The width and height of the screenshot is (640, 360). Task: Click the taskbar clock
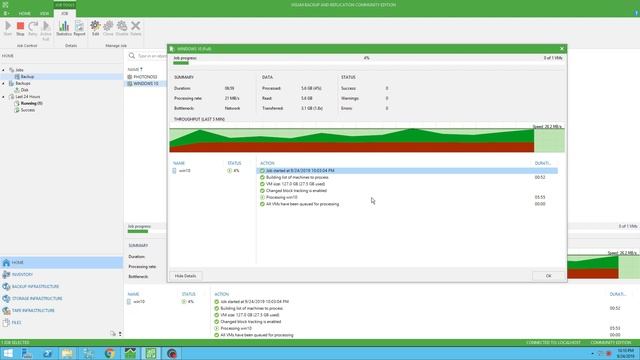[625, 353]
